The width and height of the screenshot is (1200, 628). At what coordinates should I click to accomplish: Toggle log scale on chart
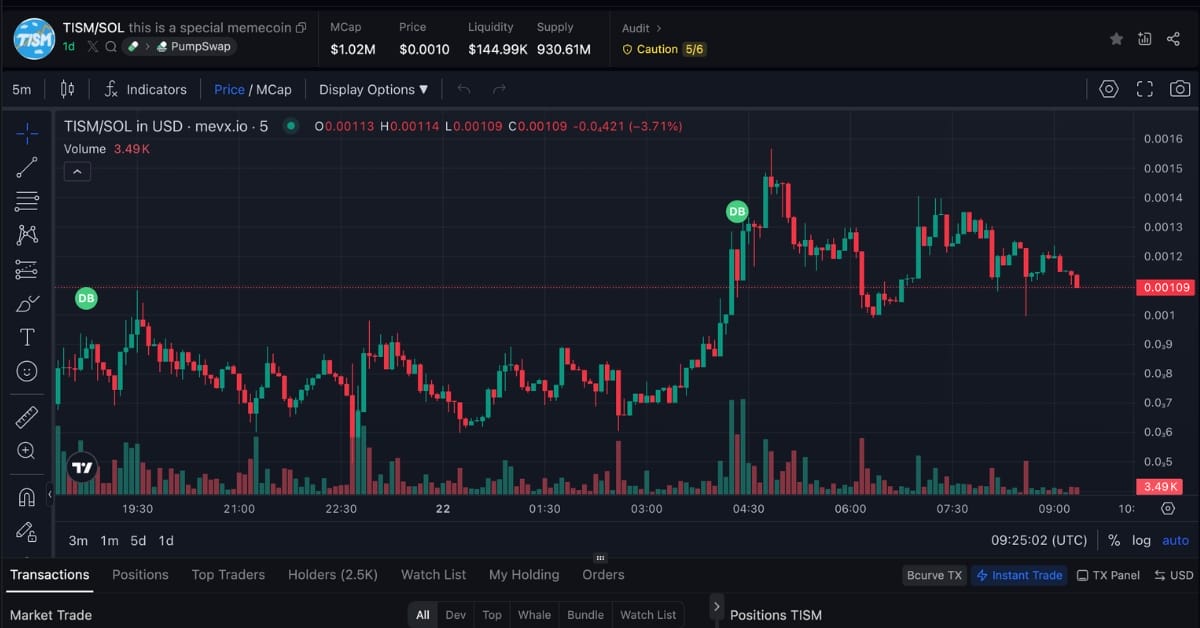[x=1141, y=540]
